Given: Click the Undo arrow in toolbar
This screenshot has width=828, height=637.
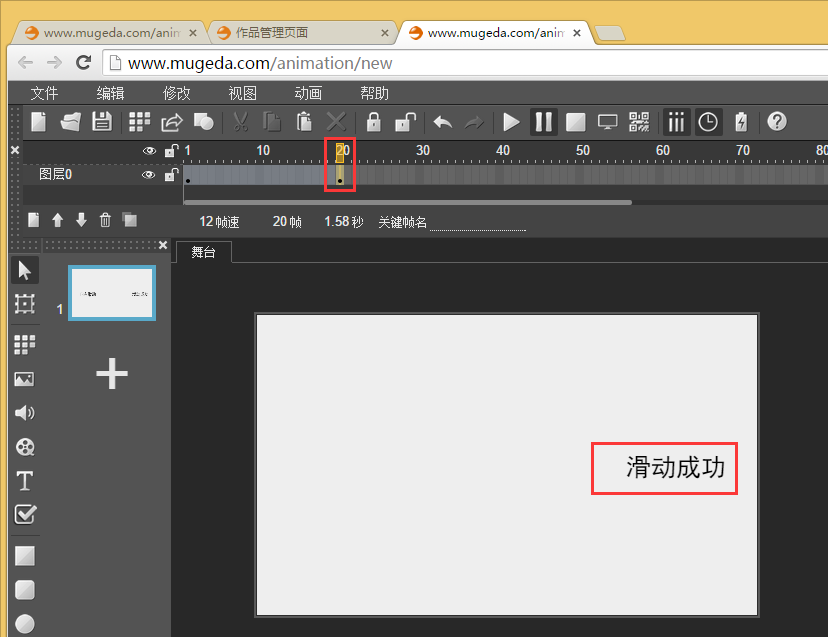Looking at the screenshot, I should click(442, 122).
